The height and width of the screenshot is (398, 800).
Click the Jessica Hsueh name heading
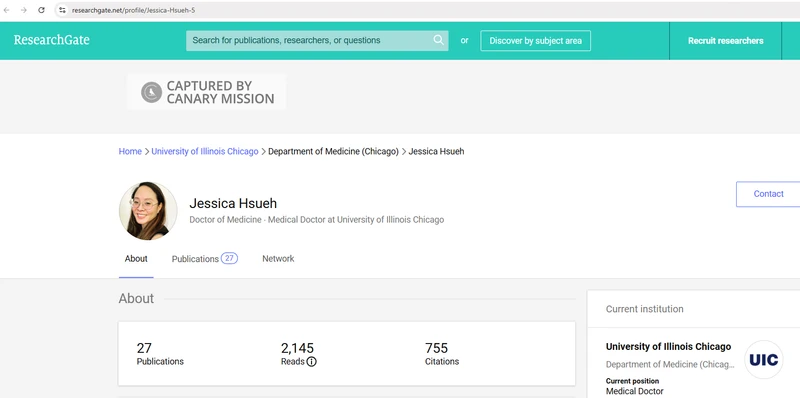coord(233,203)
